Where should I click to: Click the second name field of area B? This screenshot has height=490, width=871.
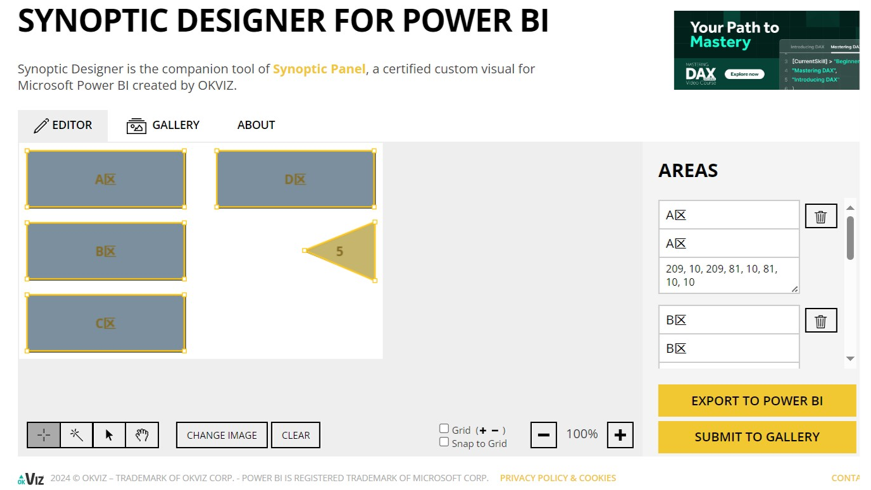pos(729,348)
